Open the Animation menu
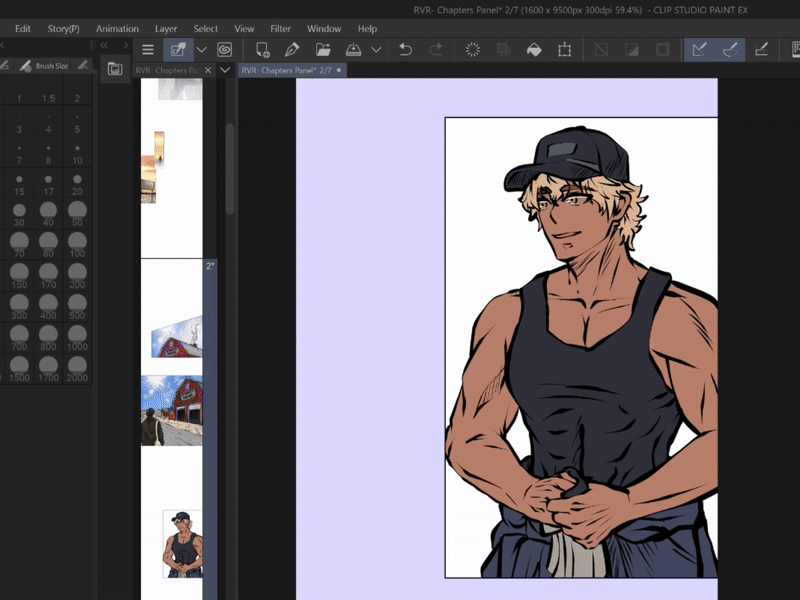 (117, 29)
